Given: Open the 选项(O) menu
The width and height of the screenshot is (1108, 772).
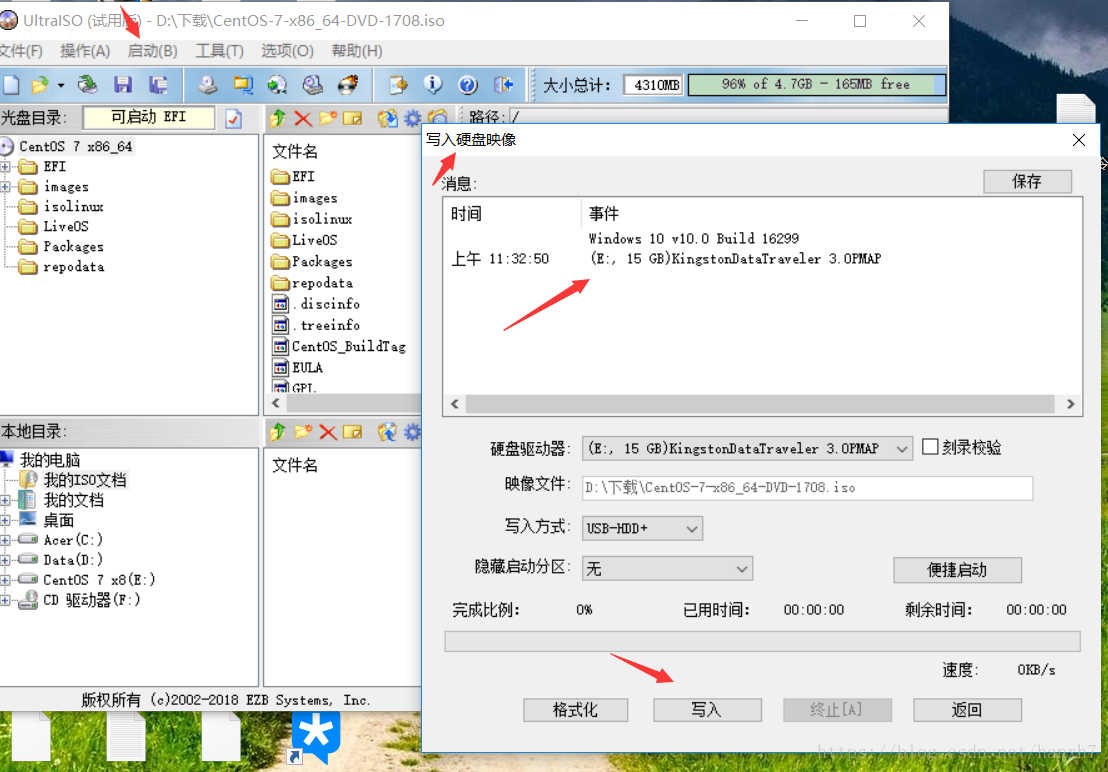Looking at the screenshot, I should pyautogui.click(x=288, y=51).
